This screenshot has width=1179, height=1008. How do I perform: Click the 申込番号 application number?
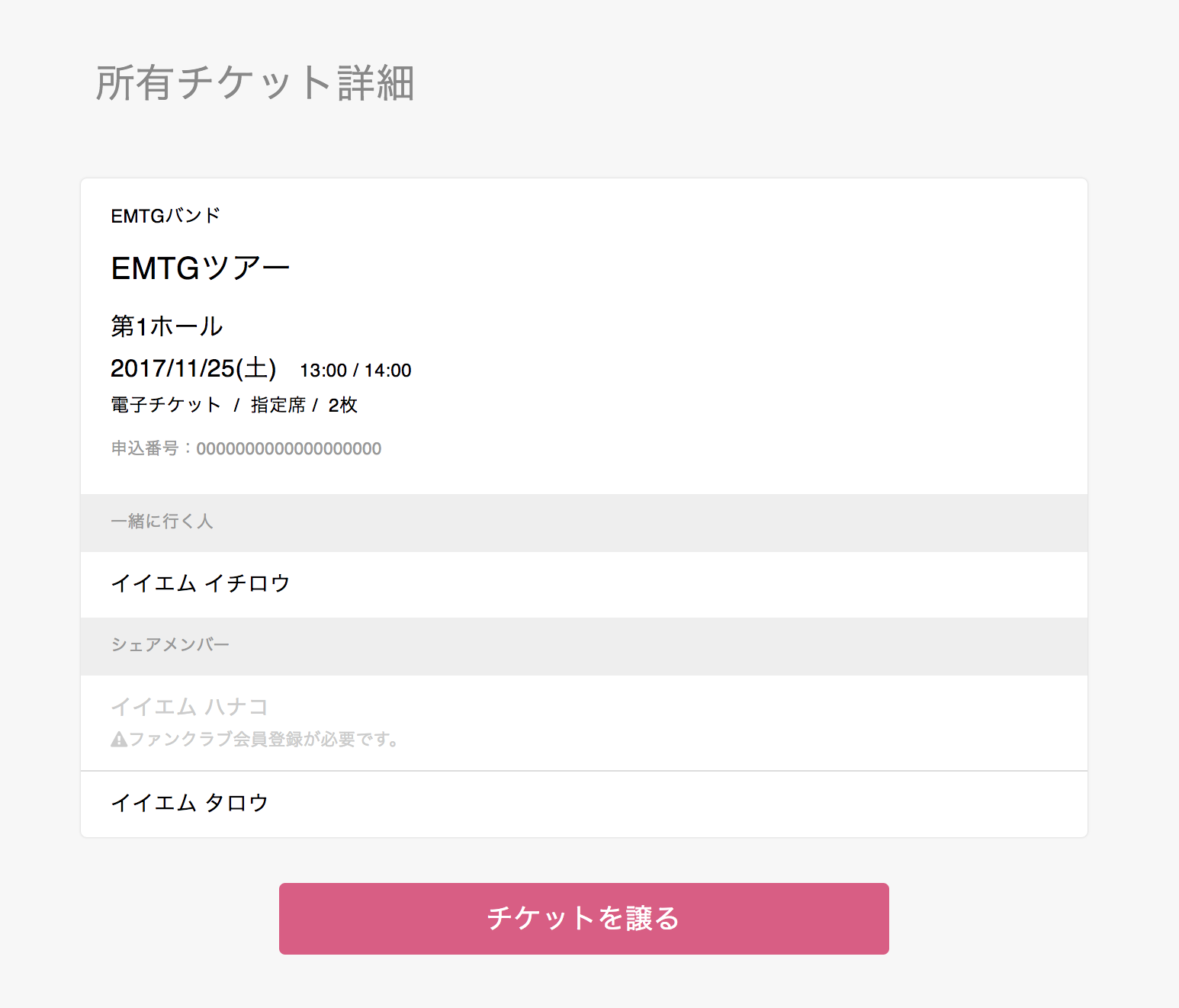[246, 448]
